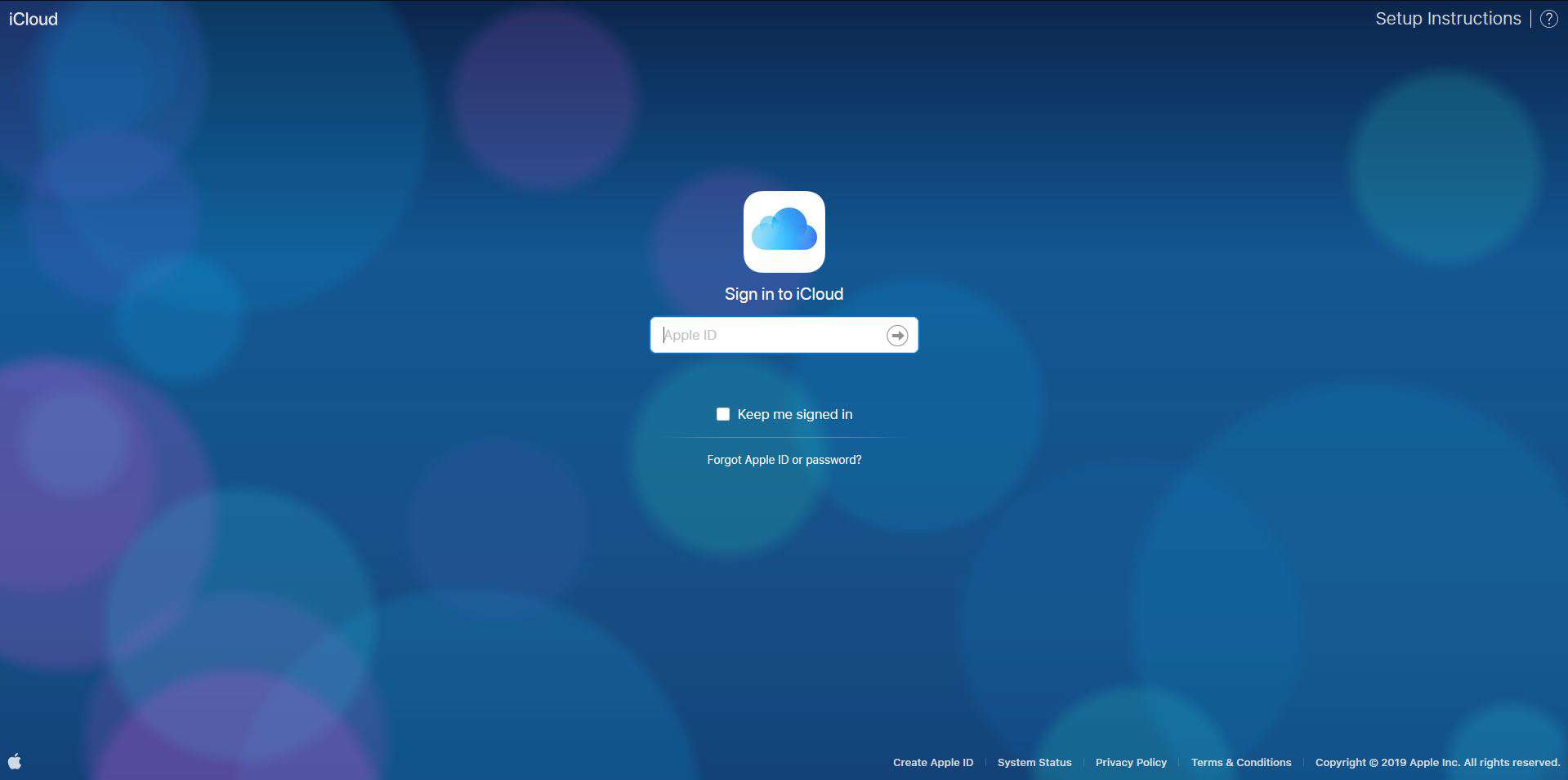
Task: Open System Status footer link
Action: [1034, 762]
